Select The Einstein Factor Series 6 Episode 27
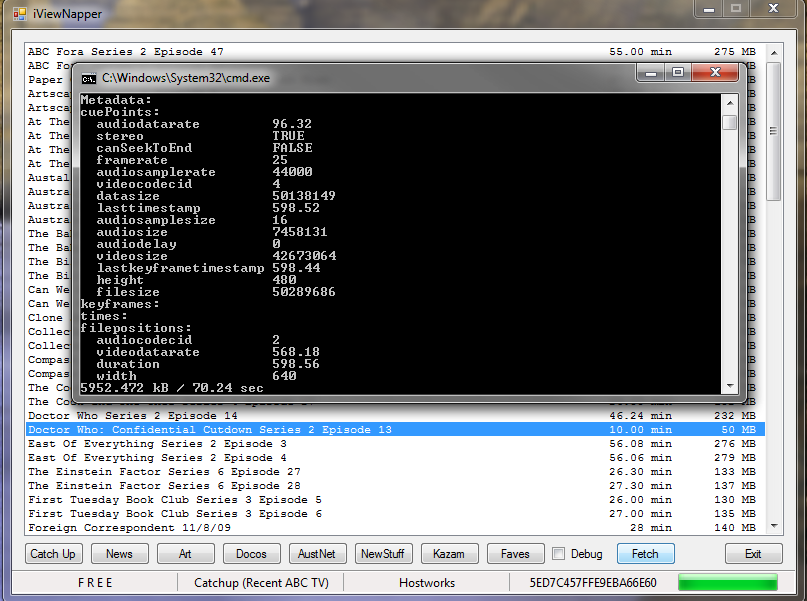The image size is (807, 601). pos(395,471)
